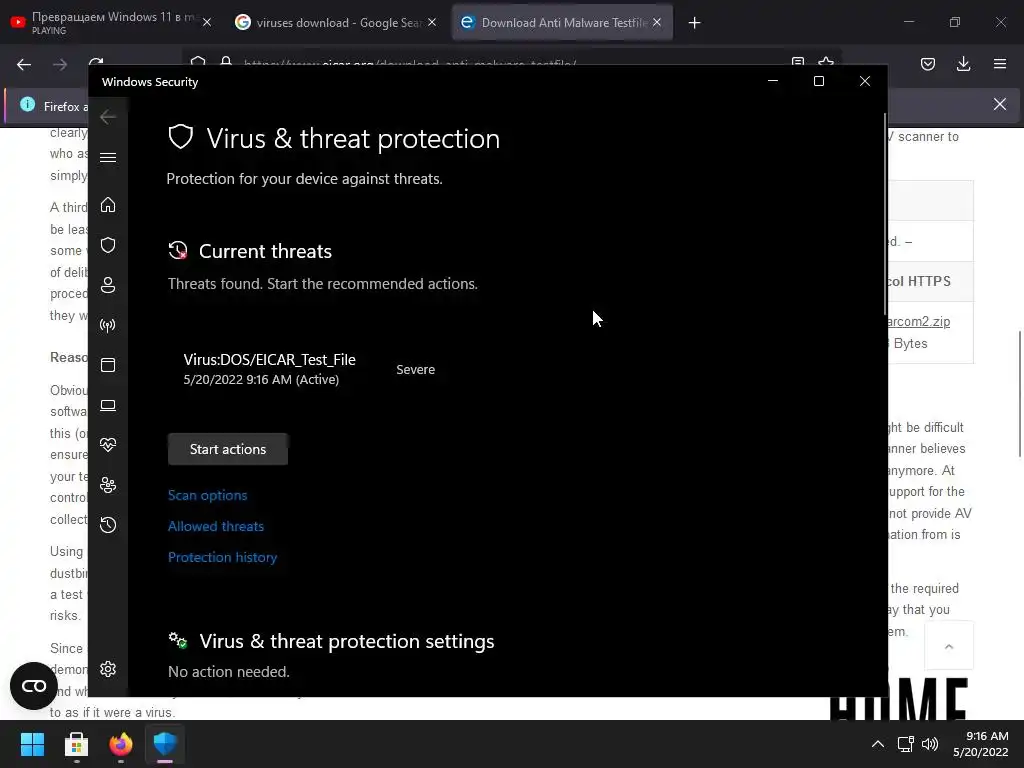Open Account protection person icon in sidebar
The image size is (1024, 768).
(108, 285)
